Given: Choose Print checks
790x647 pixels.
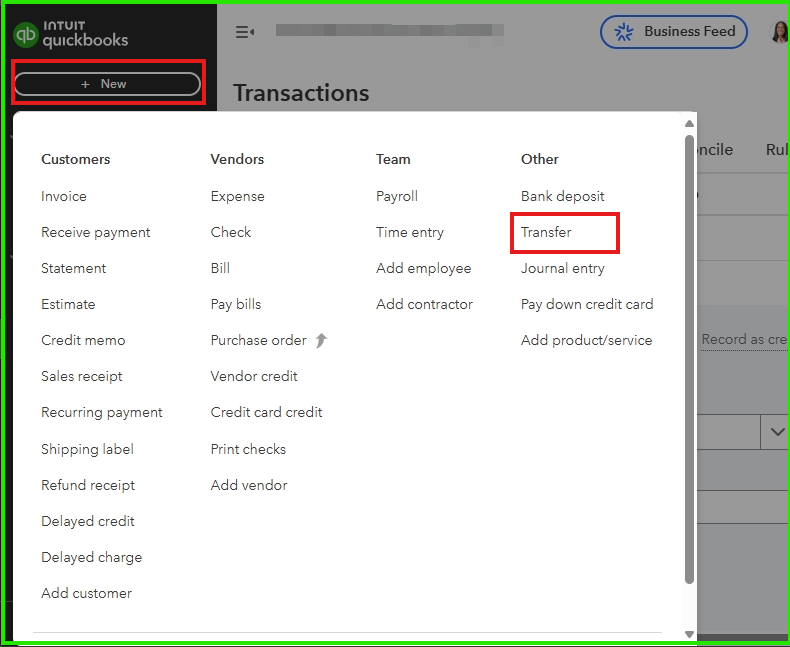Looking at the screenshot, I should pyautogui.click(x=248, y=449).
